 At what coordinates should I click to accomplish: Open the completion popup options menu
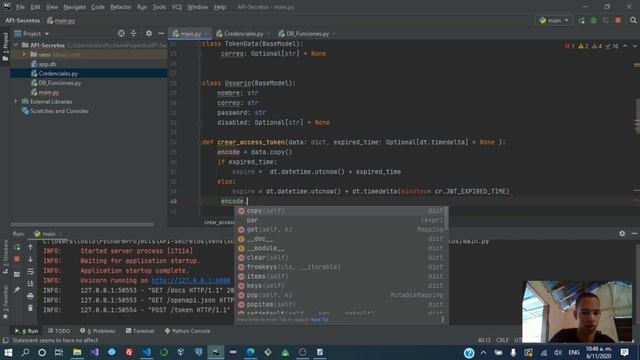[x=442, y=320]
